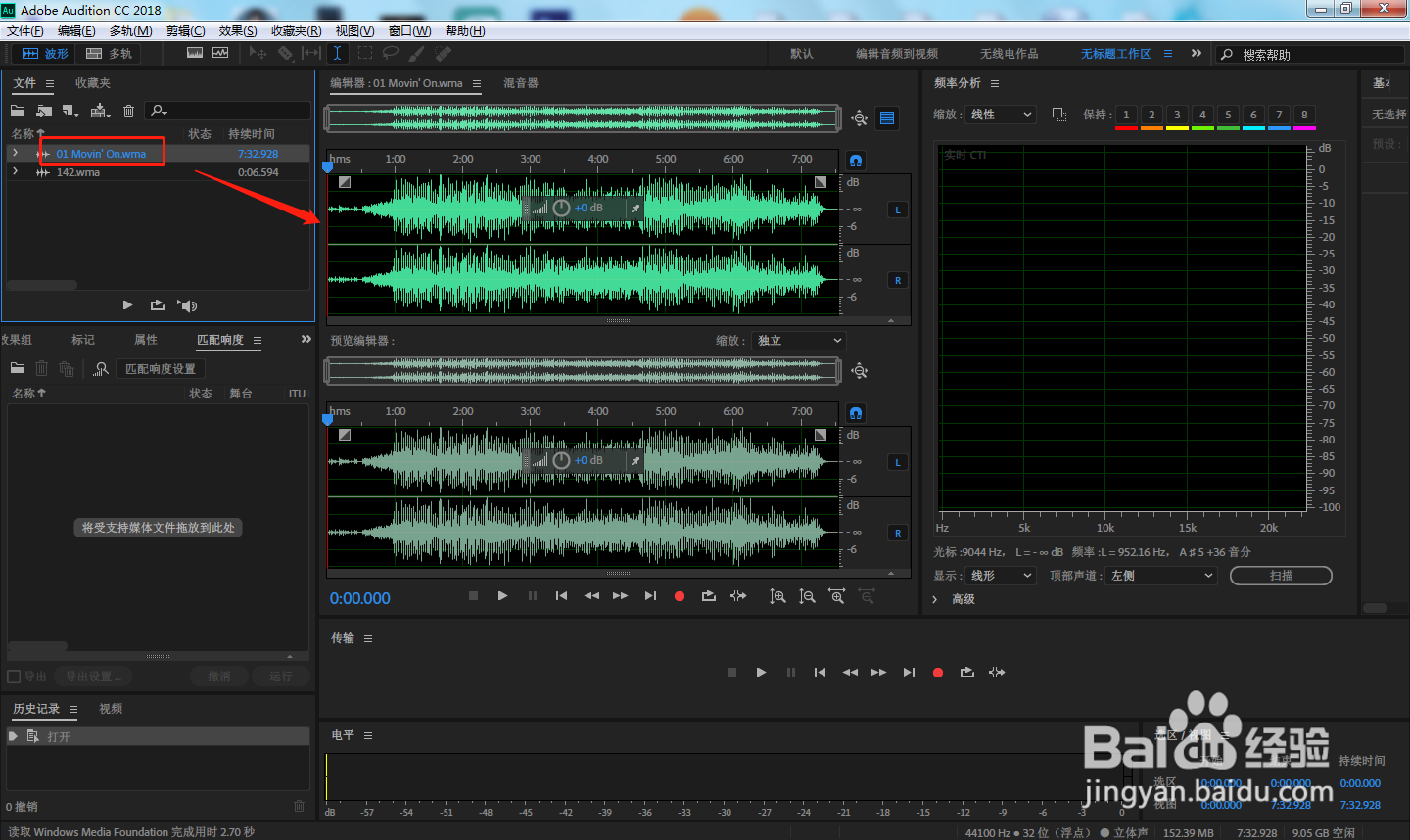Click the record button in editor transport
Screen dimensions: 1410x840
pos(680,596)
